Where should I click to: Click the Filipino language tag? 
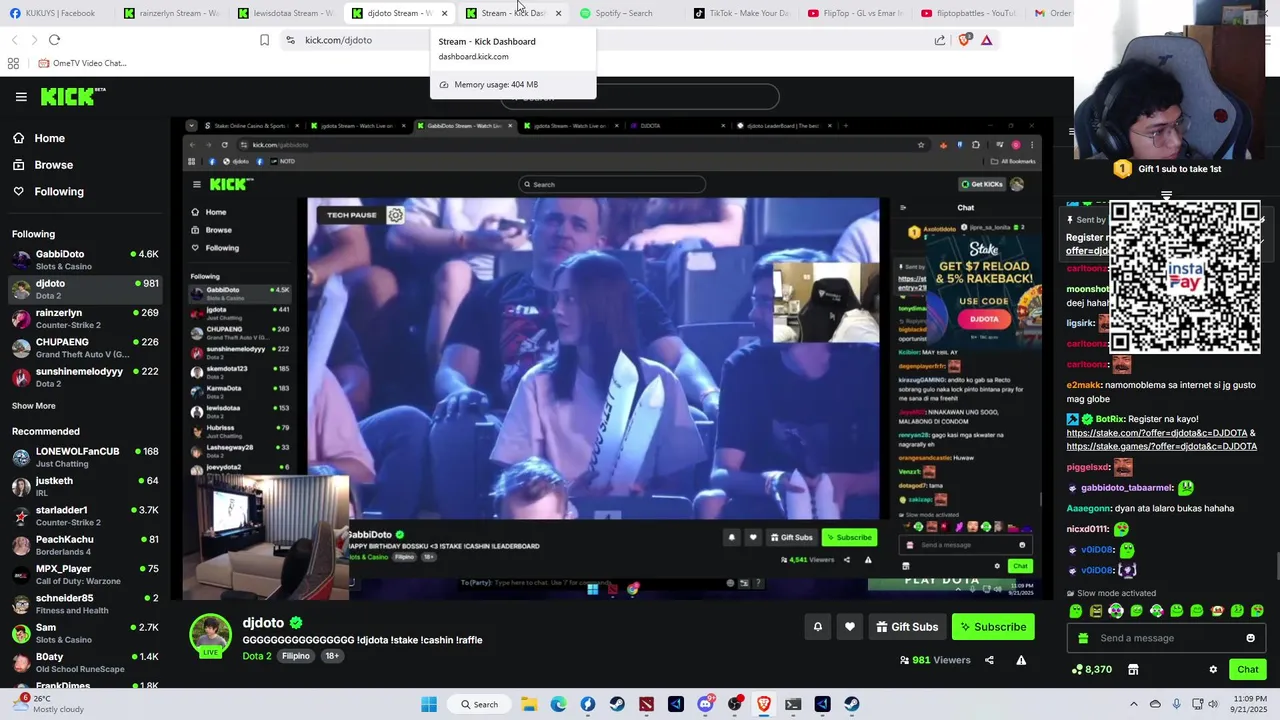click(295, 656)
